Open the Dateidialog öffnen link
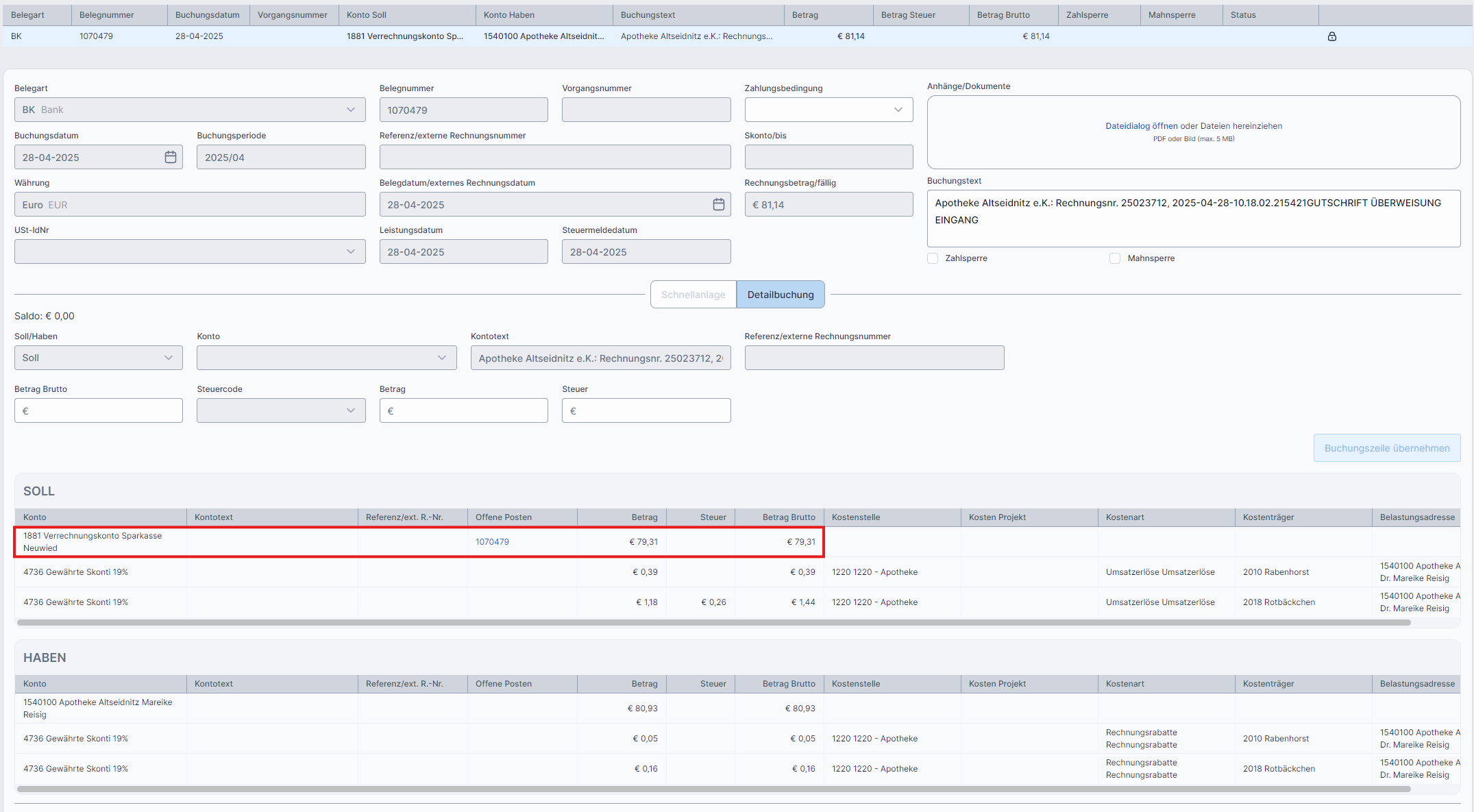 tap(1141, 126)
